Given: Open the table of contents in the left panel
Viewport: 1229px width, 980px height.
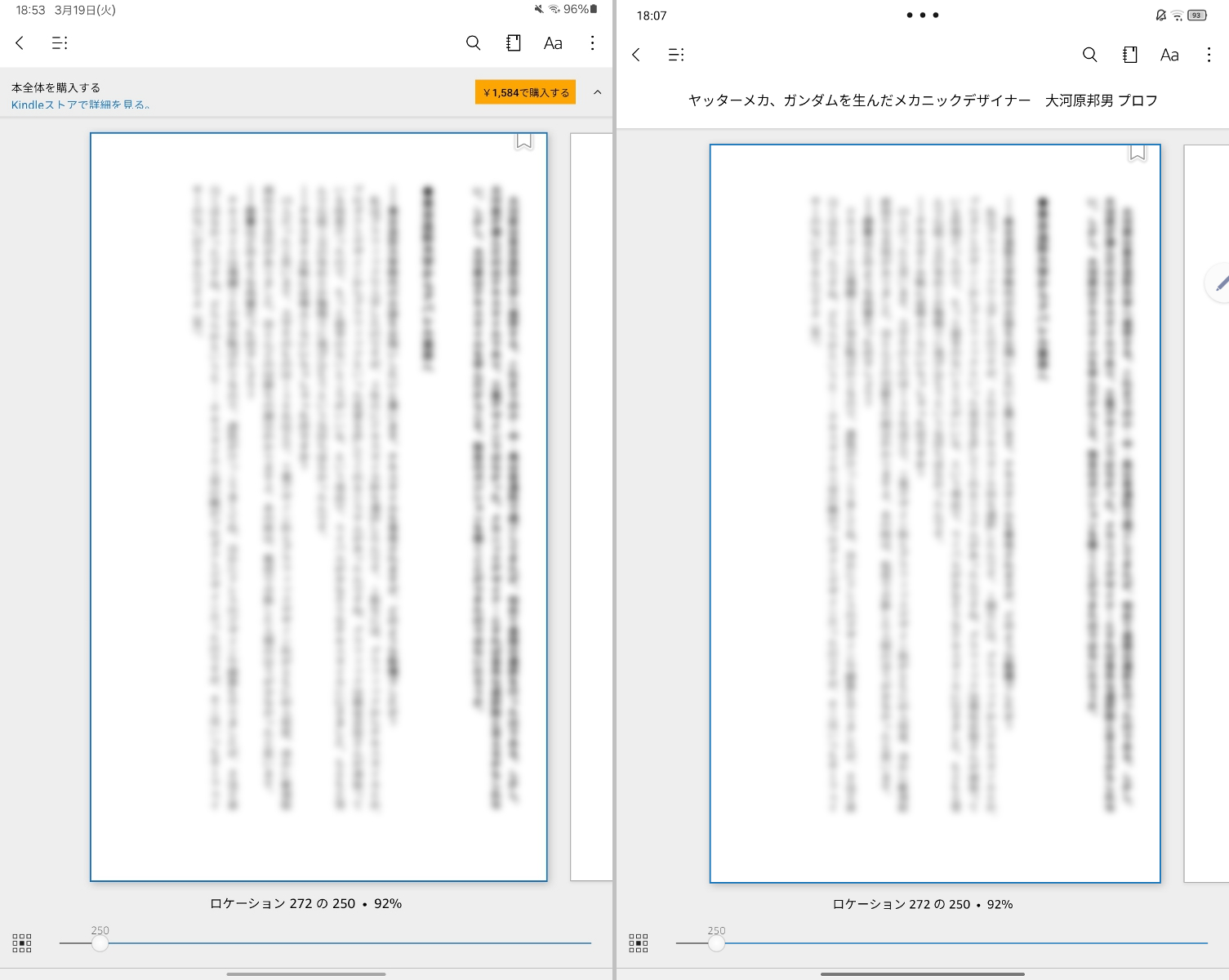Looking at the screenshot, I should pyautogui.click(x=60, y=42).
